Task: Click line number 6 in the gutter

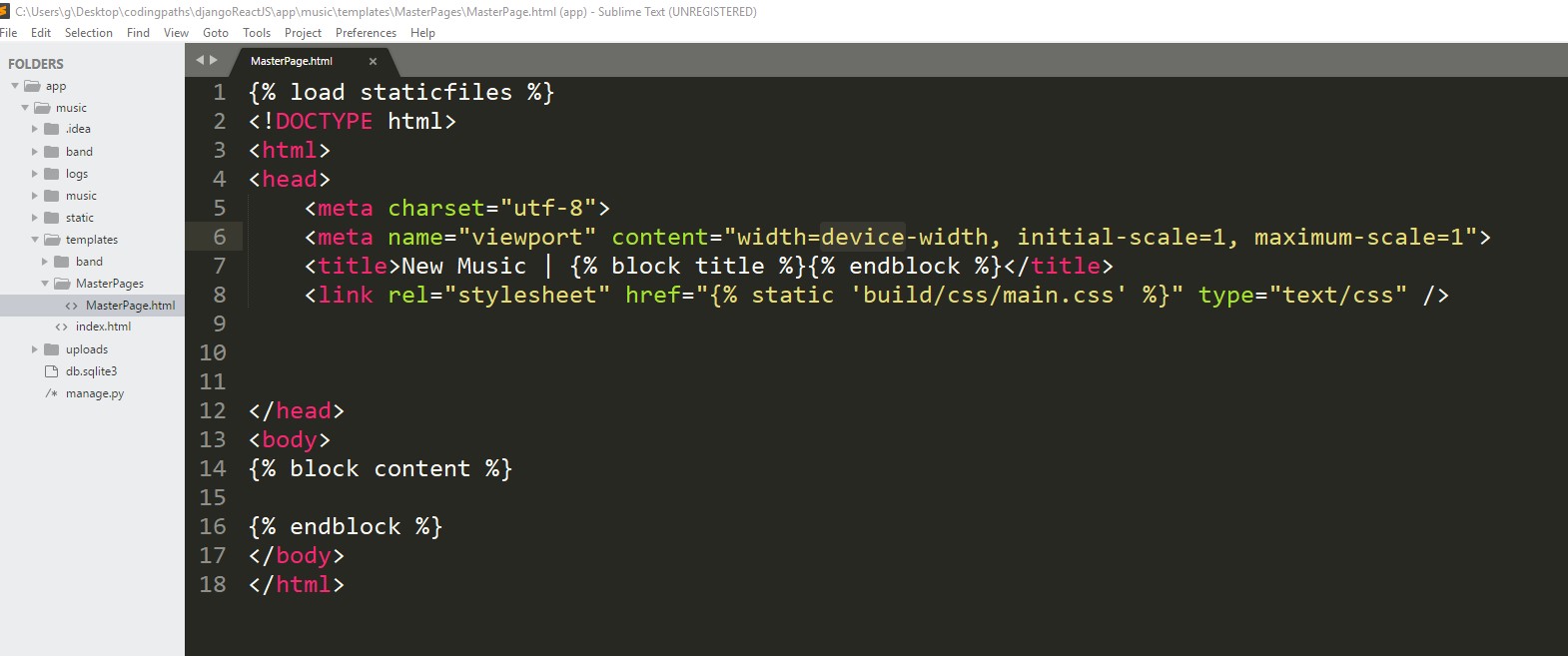Action: pyautogui.click(x=220, y=237)
